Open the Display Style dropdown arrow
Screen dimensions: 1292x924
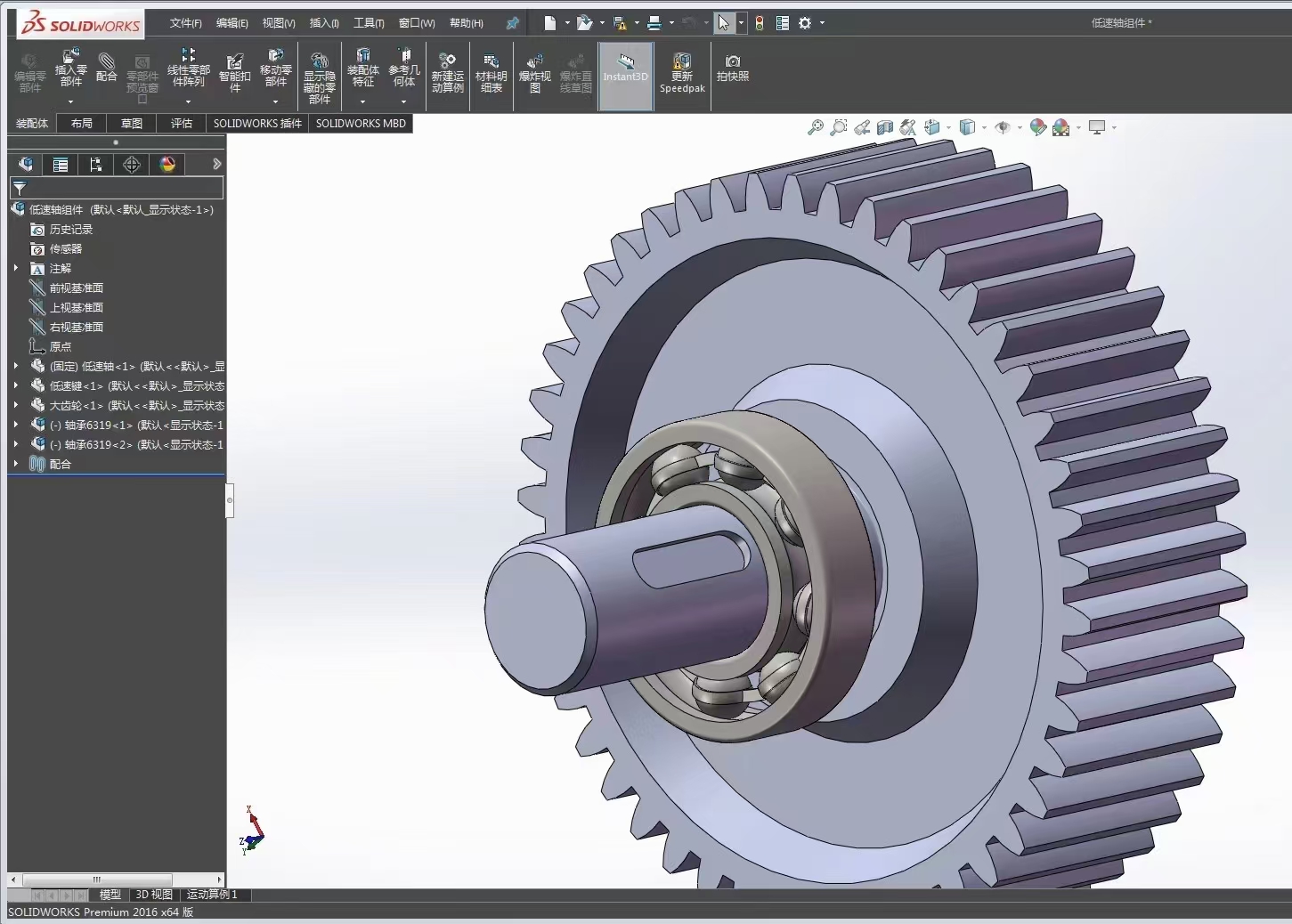coord(984,127)
